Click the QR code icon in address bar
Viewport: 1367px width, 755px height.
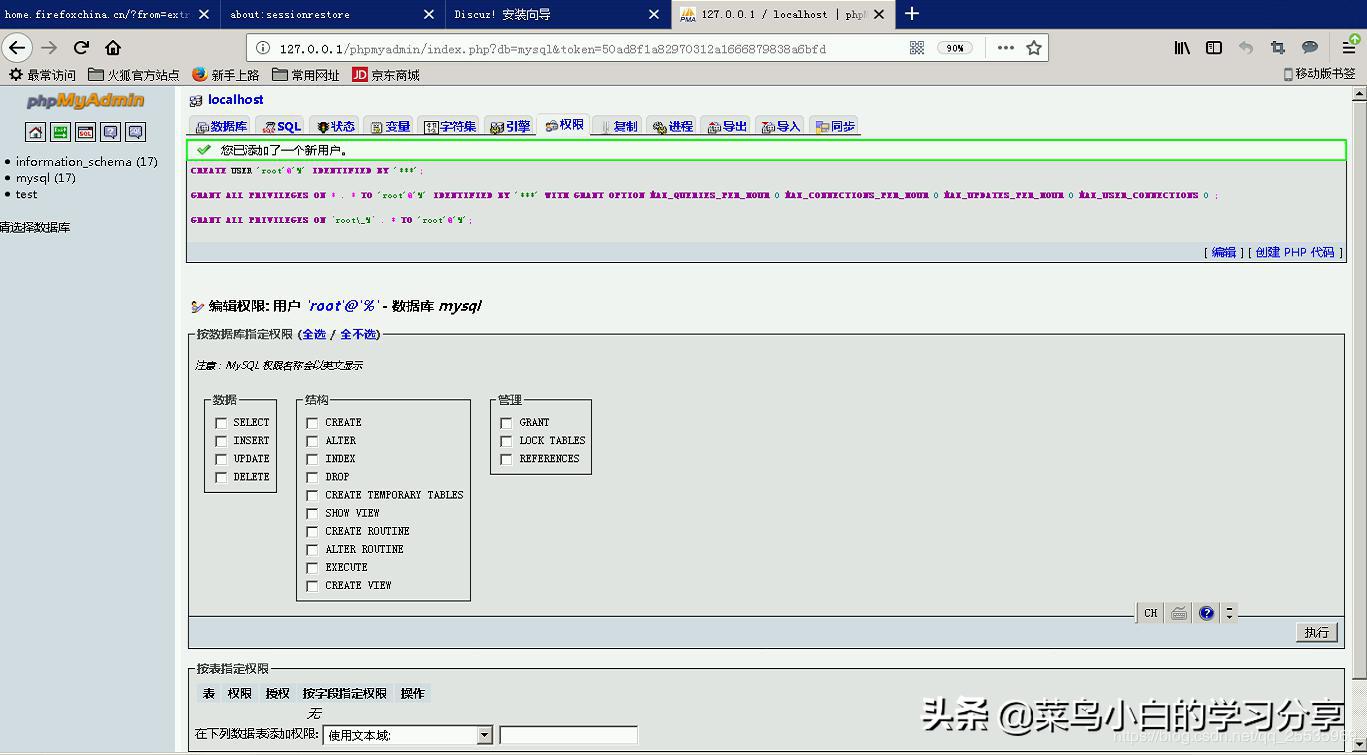click(x=917, y=48)
